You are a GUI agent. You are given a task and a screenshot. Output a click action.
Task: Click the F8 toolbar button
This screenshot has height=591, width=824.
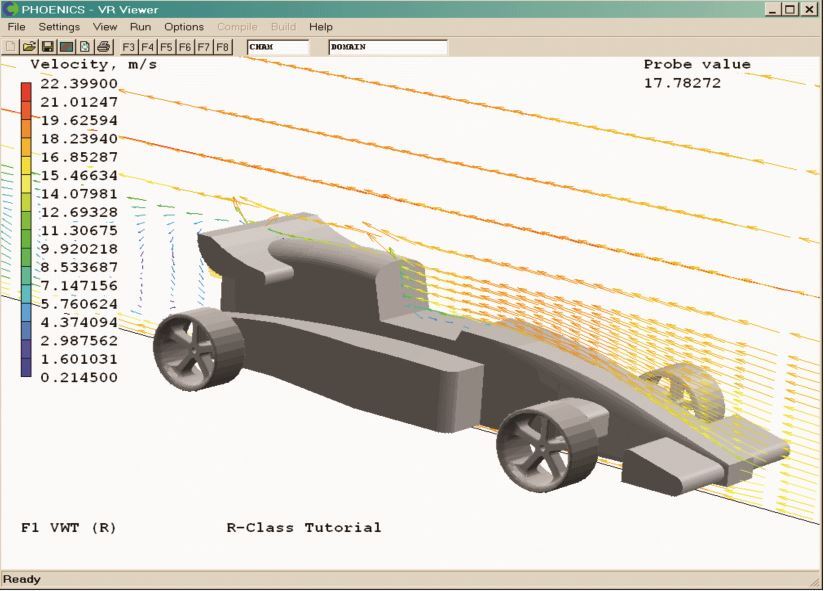click(x=222, y=47)
